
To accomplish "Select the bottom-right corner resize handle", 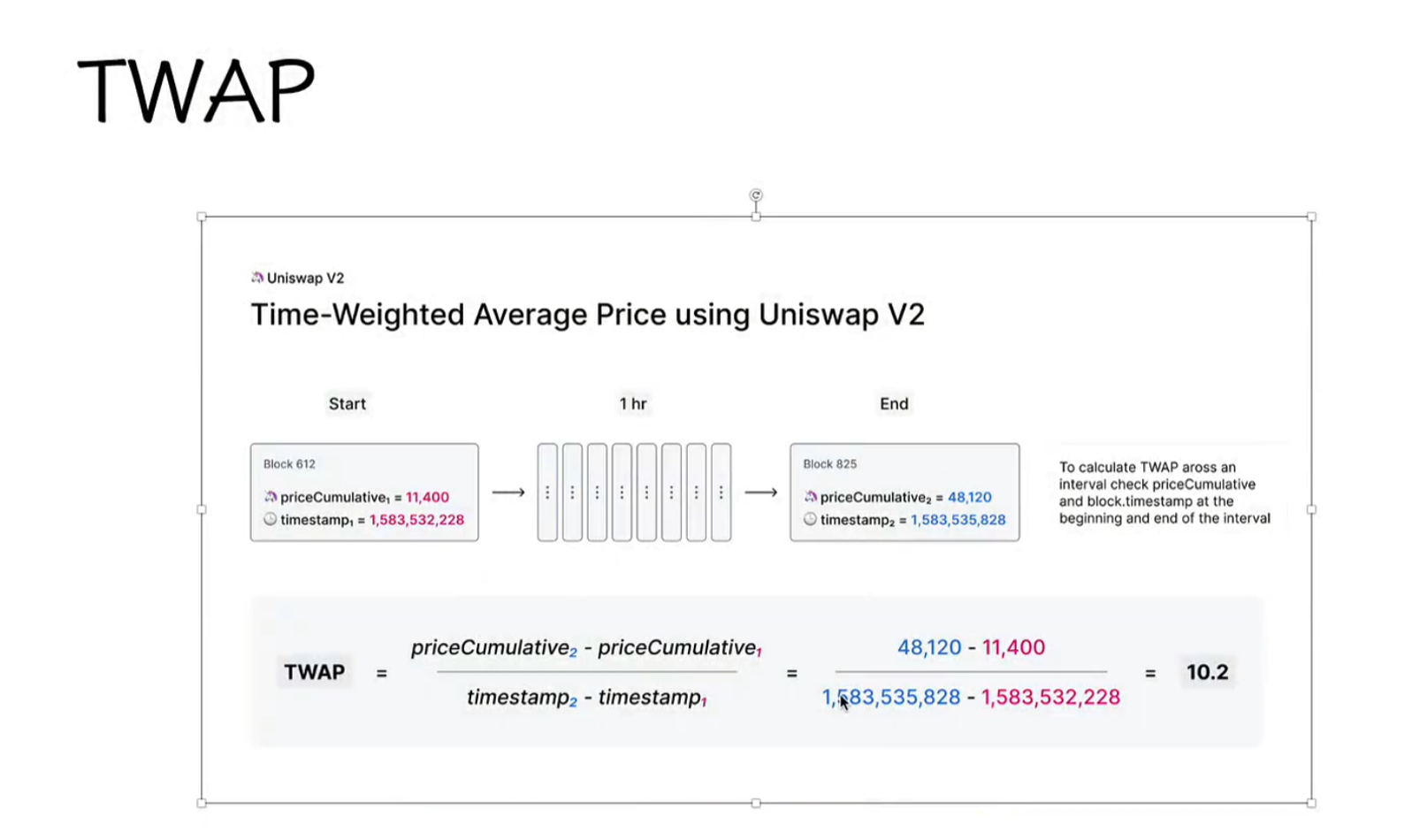I will (x=1311, y=803).
